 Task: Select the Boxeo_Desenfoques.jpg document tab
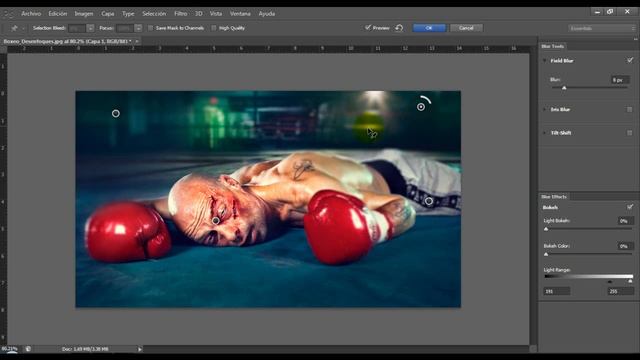[67, 41]
